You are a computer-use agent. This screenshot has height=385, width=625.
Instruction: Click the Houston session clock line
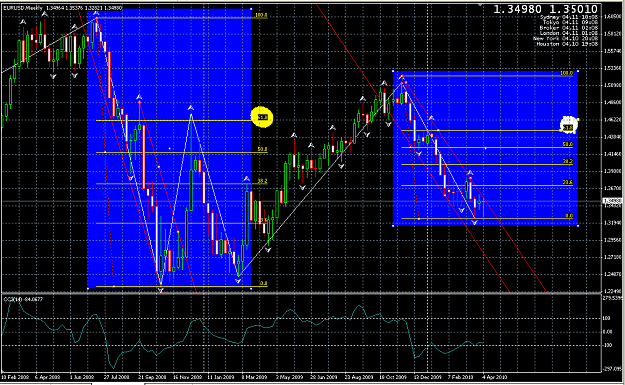567,44
